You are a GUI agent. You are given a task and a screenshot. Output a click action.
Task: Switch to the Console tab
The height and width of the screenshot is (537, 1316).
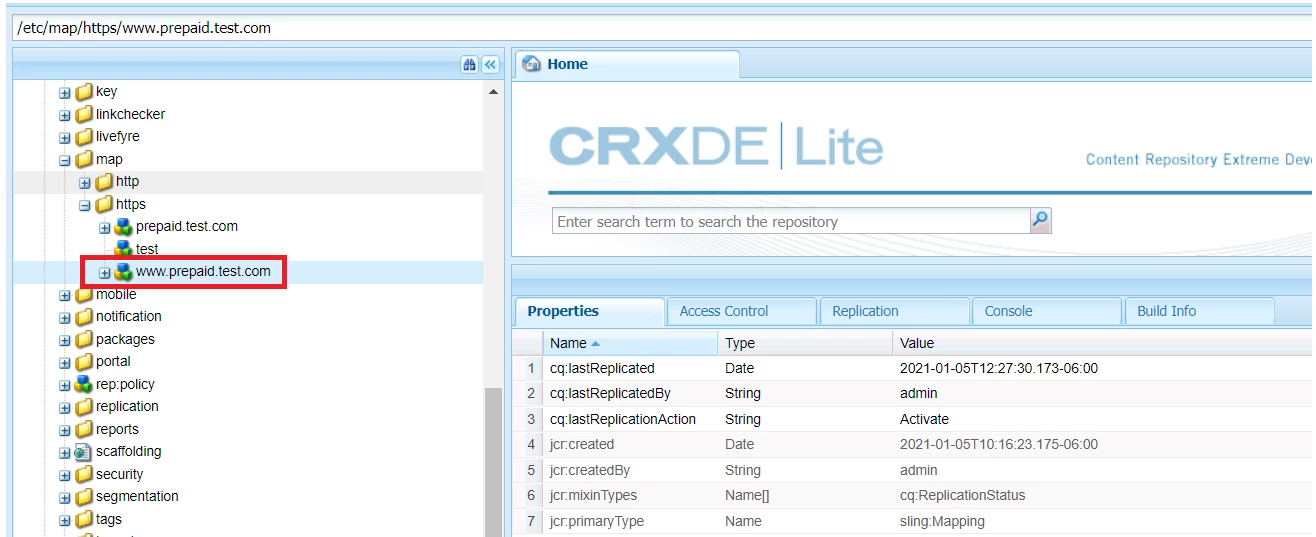pos(1047,311)
